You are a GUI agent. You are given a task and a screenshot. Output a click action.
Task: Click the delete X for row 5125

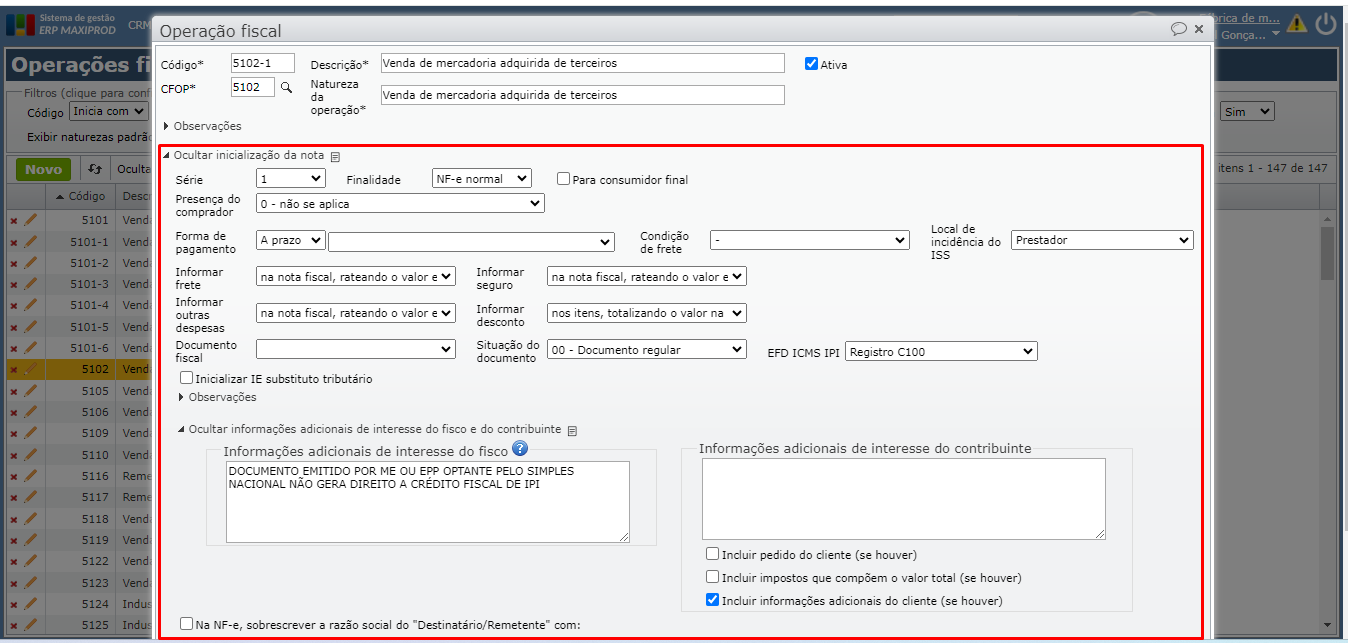14,626
